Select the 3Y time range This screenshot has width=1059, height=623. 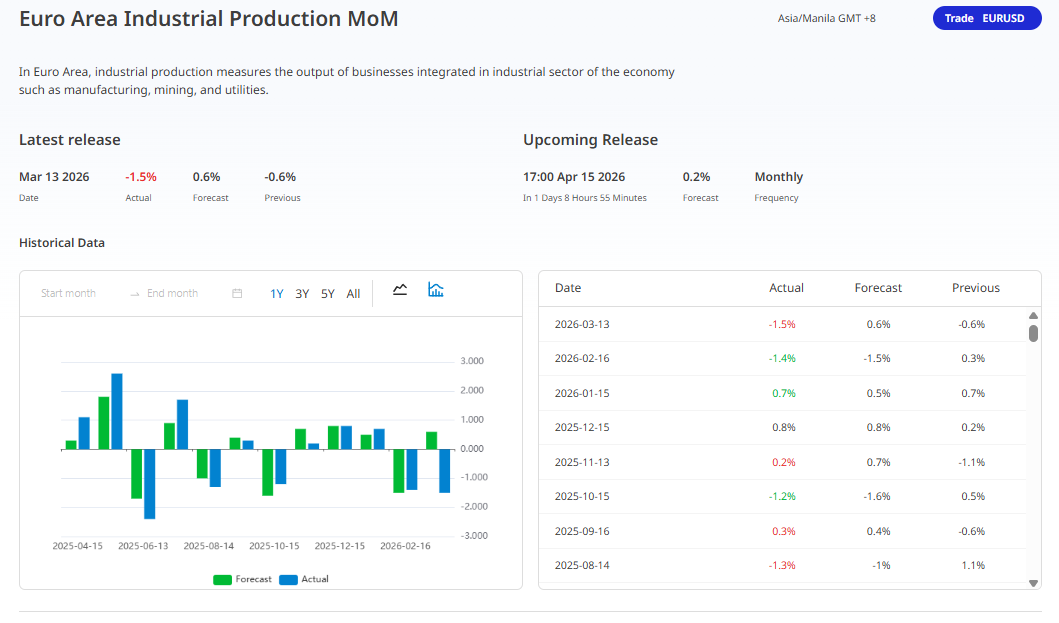[302, 294]
